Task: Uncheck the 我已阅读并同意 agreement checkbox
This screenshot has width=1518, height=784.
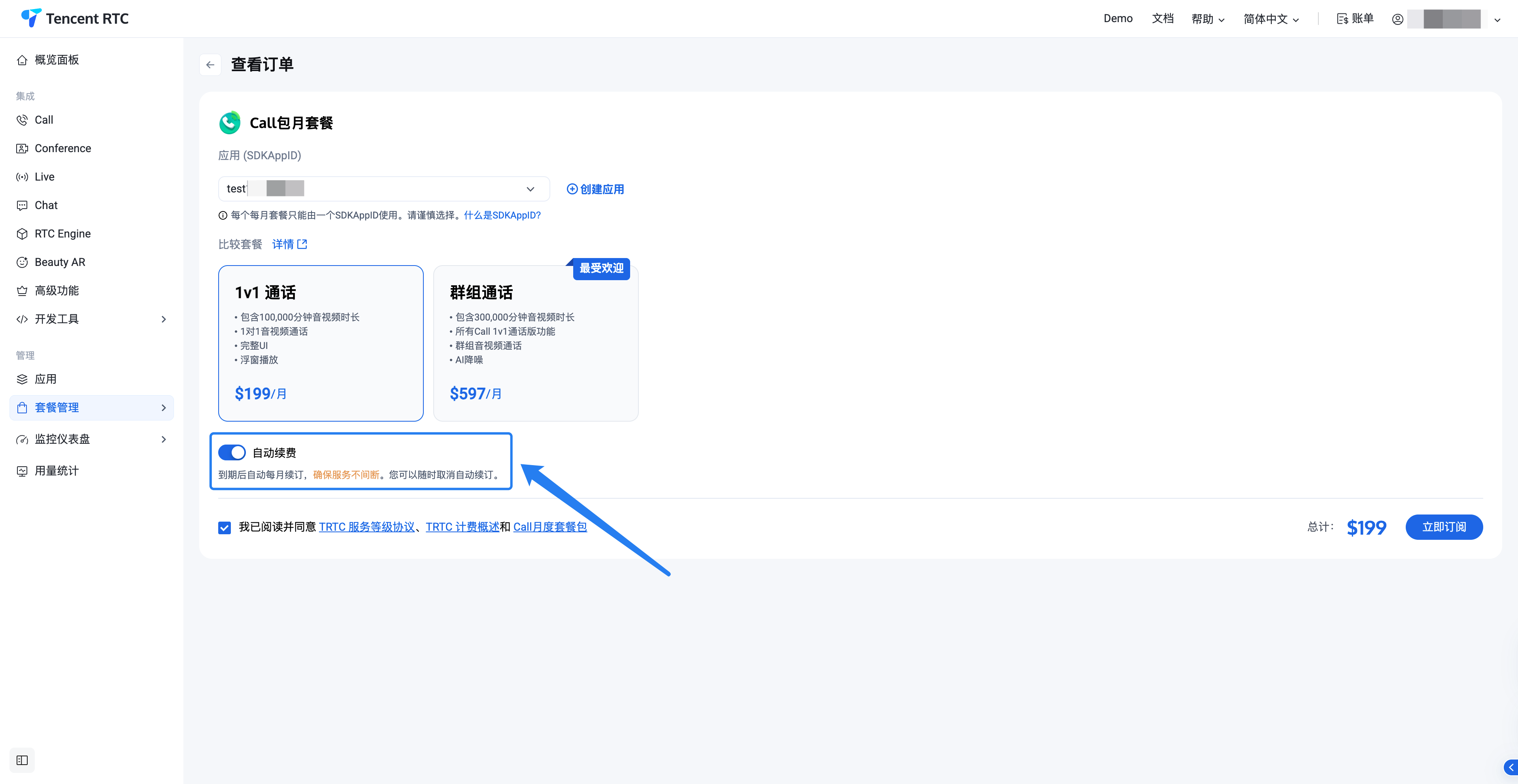Action: [x=225, y=527]
